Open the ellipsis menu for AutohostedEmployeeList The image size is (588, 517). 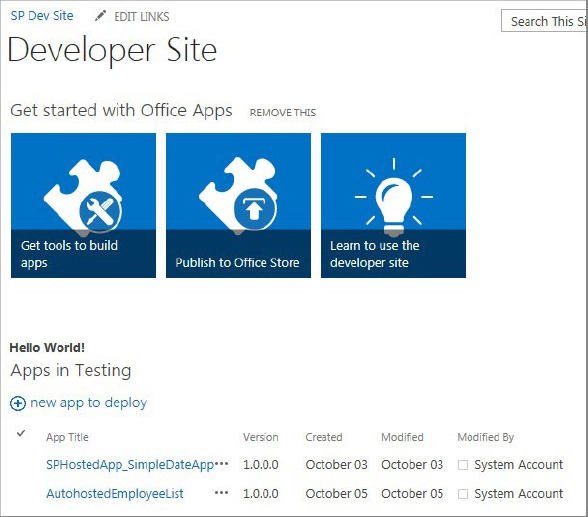pos(221,493)
